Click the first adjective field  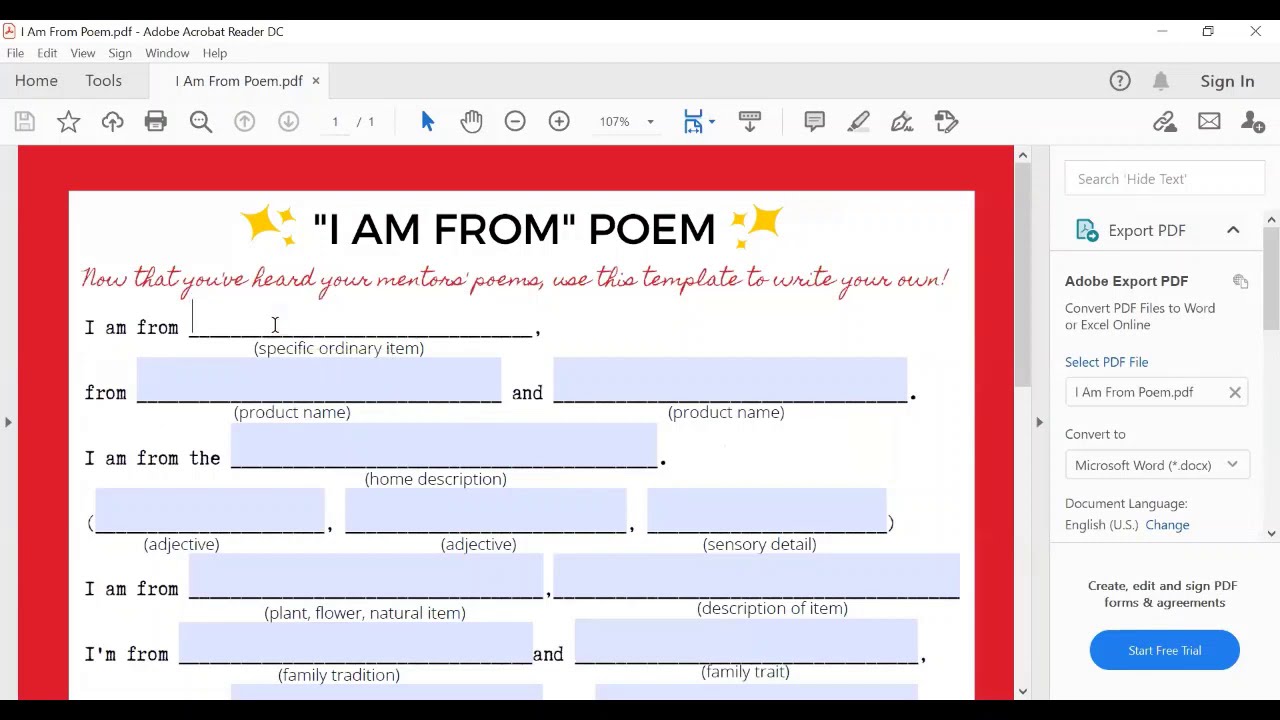pos(210,512)
